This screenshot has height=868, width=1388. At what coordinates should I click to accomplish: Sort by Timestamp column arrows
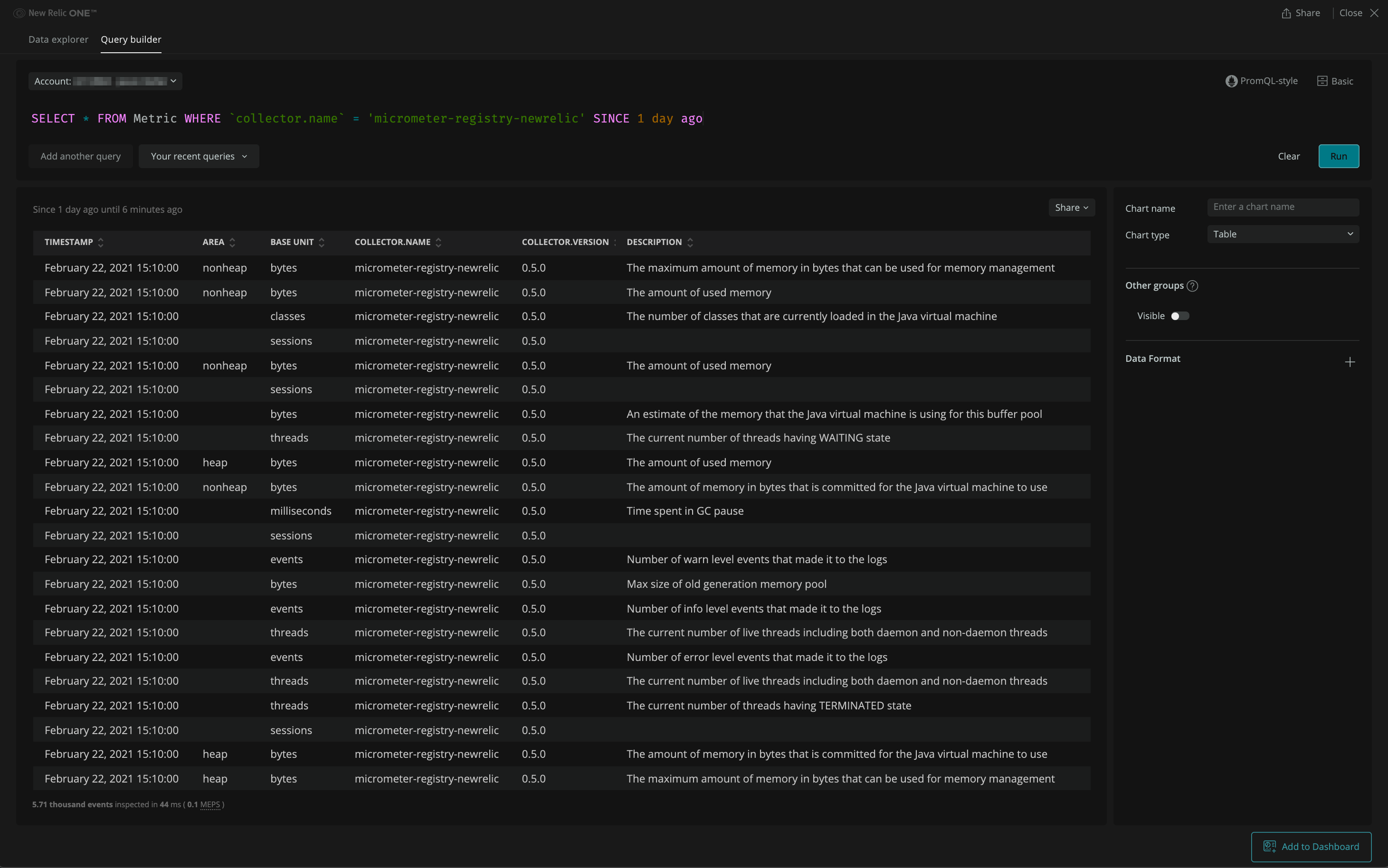(101, 242)
